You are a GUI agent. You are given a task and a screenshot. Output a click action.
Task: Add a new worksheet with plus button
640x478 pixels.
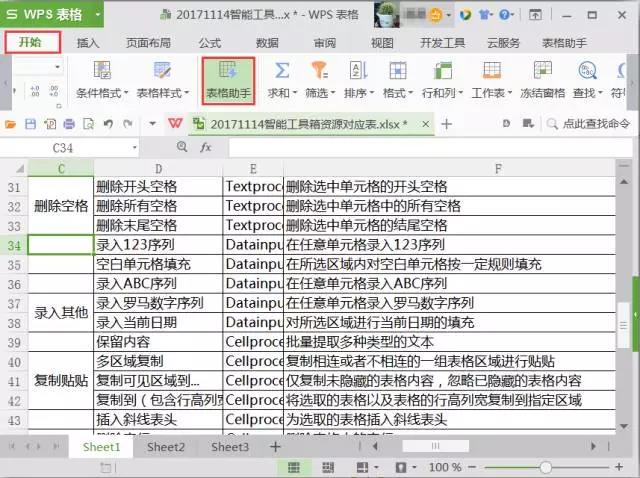point(276,447)
